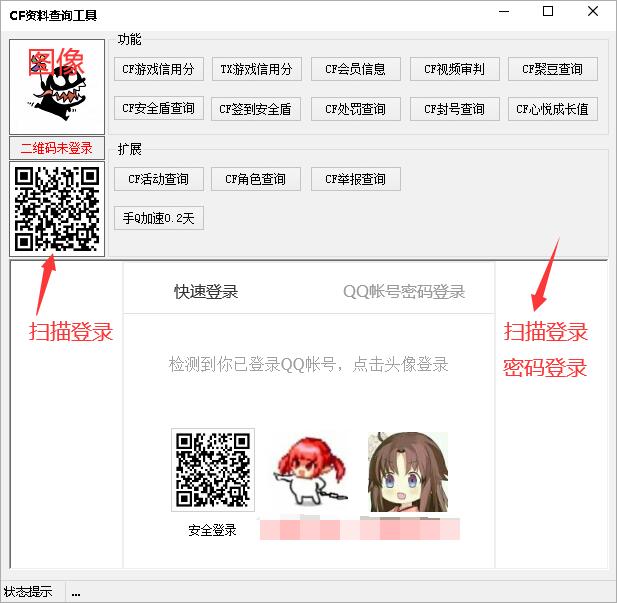The image size is (617, 603).
Task: Open CF角色查询
Action: (257, 179)
